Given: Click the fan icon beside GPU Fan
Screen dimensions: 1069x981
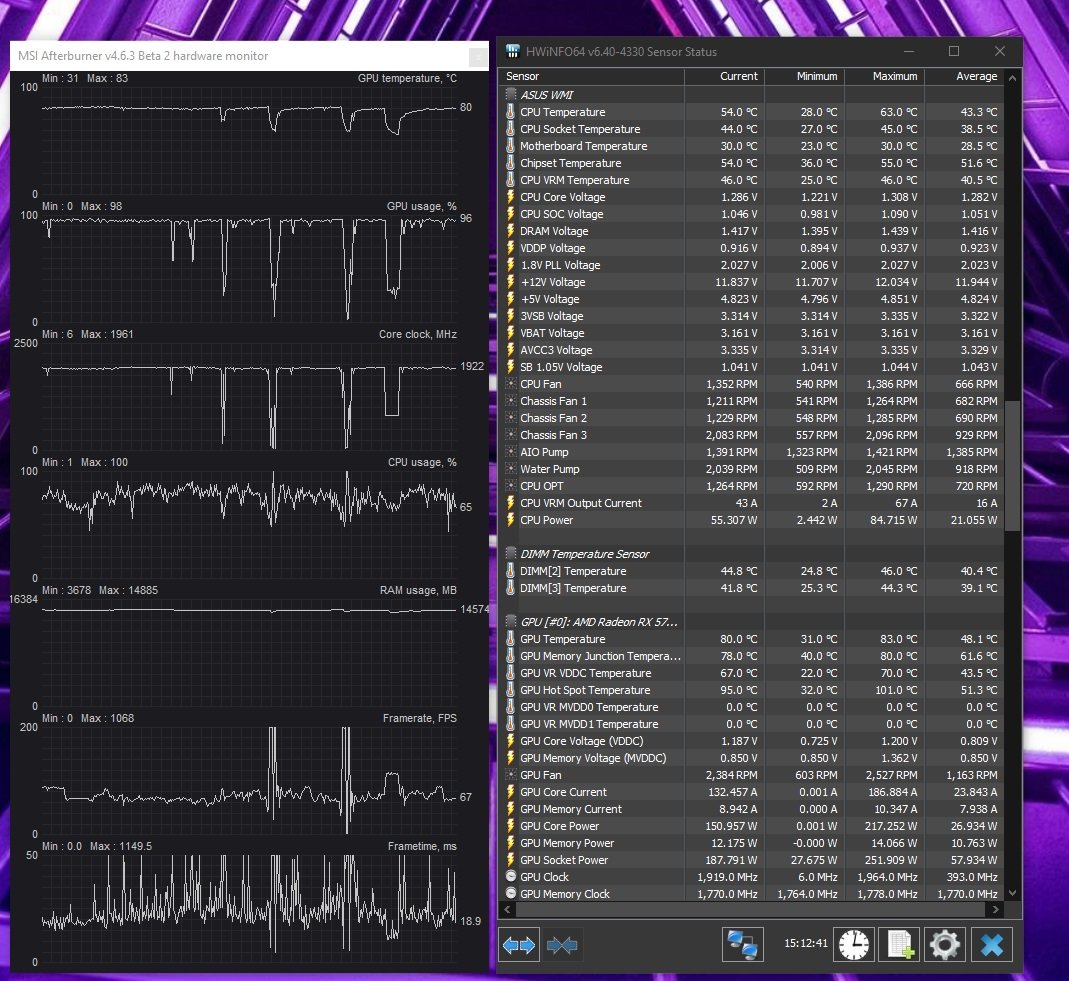Looking at the screenshot, I should [x=511, y=775].
